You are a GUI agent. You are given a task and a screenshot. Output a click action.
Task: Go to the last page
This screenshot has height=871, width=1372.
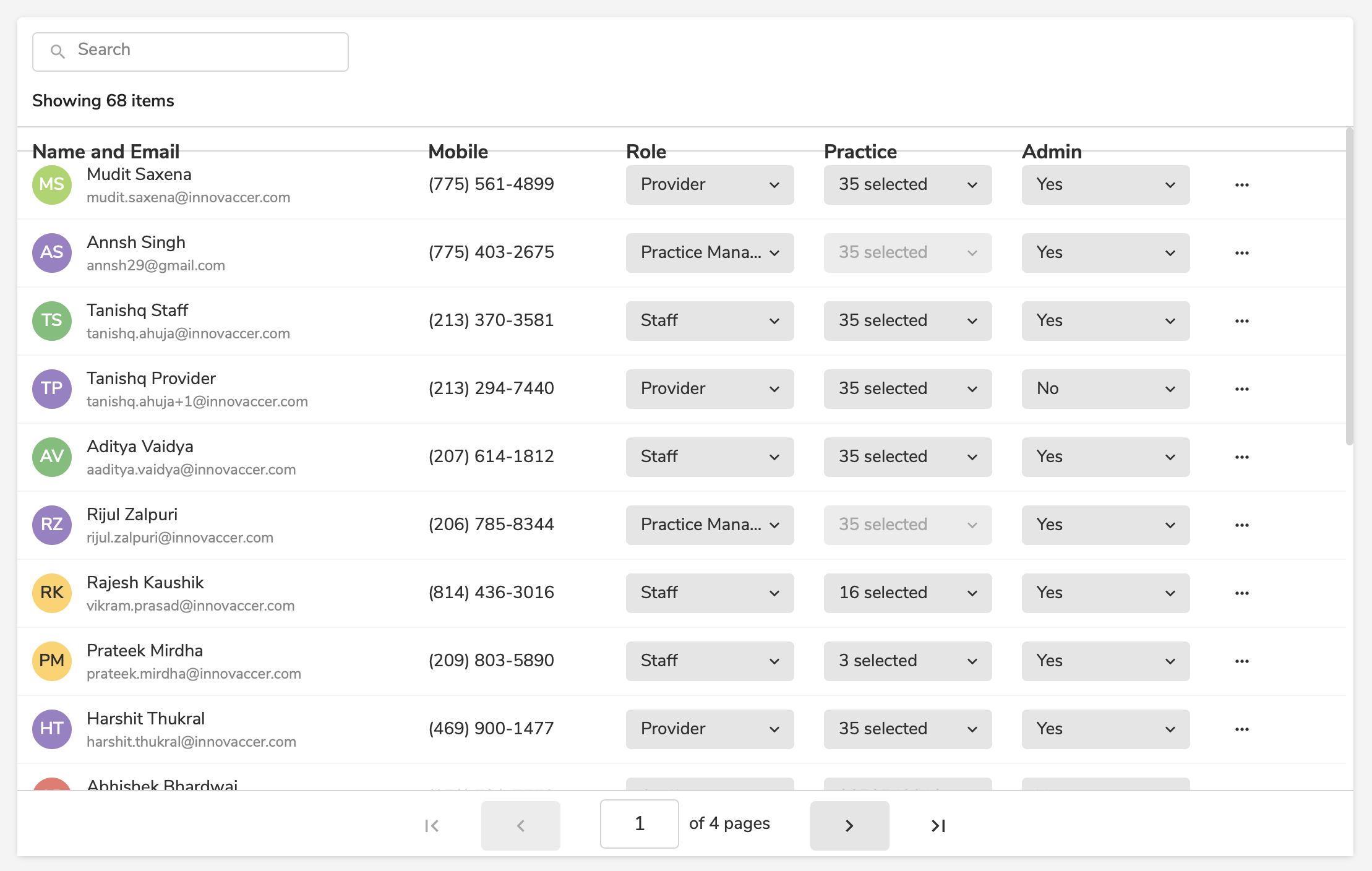pos(938,825)
